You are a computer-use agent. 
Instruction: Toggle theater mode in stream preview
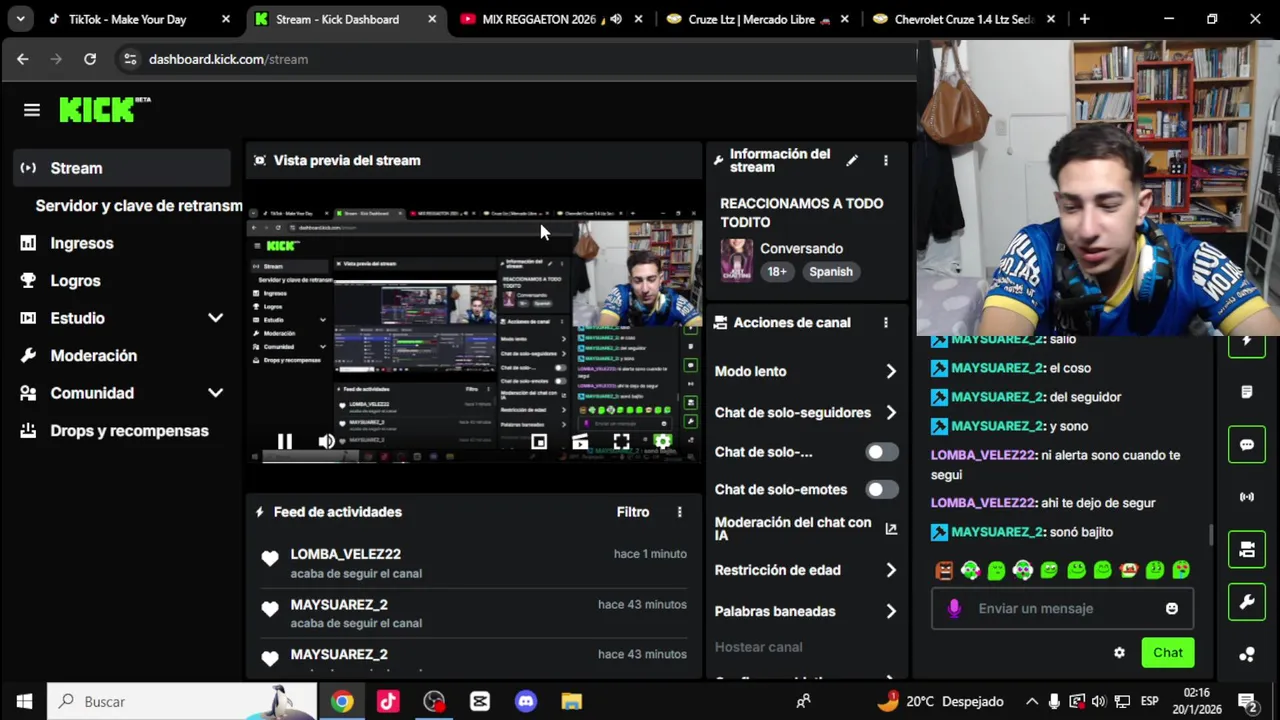coord(580,441)
